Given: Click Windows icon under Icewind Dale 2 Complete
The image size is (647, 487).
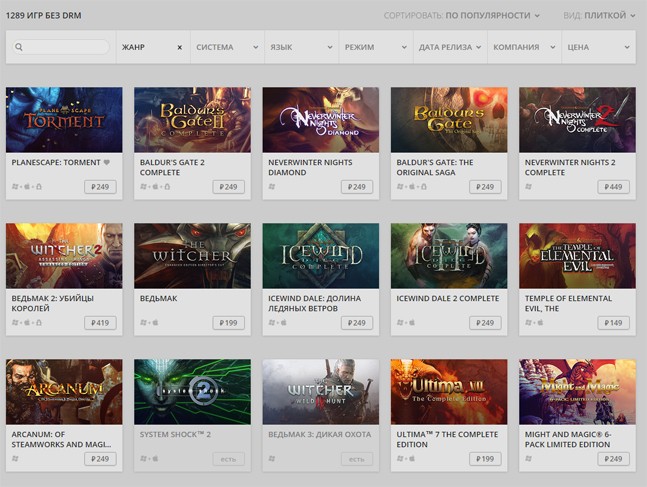Looking at the screenshot, I should (x=400, y=322).
